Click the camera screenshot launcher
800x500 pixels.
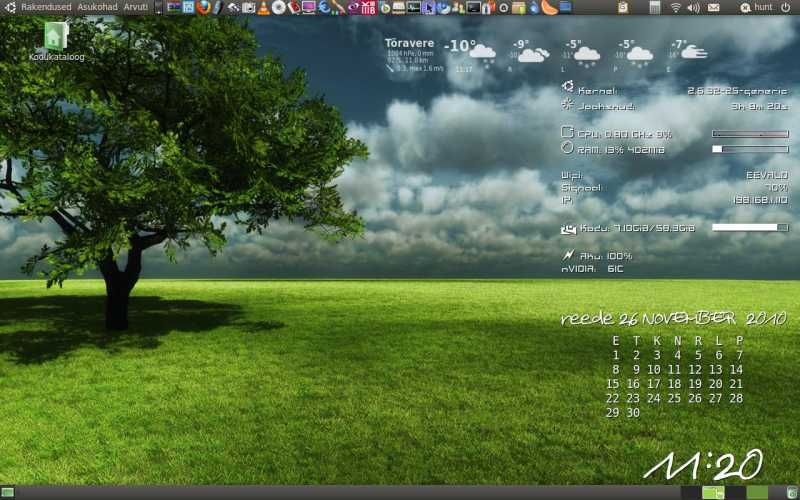point(248,7)
